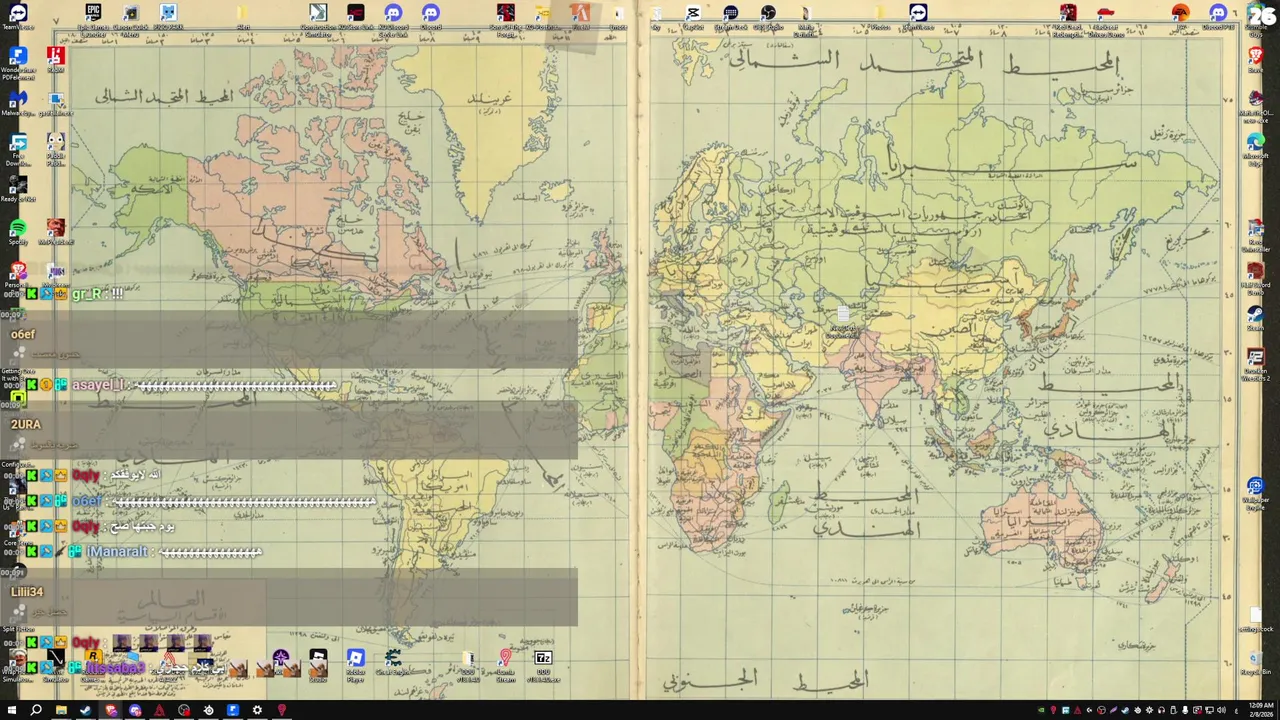Open File Explorer from the taskbar

point(61,710)
